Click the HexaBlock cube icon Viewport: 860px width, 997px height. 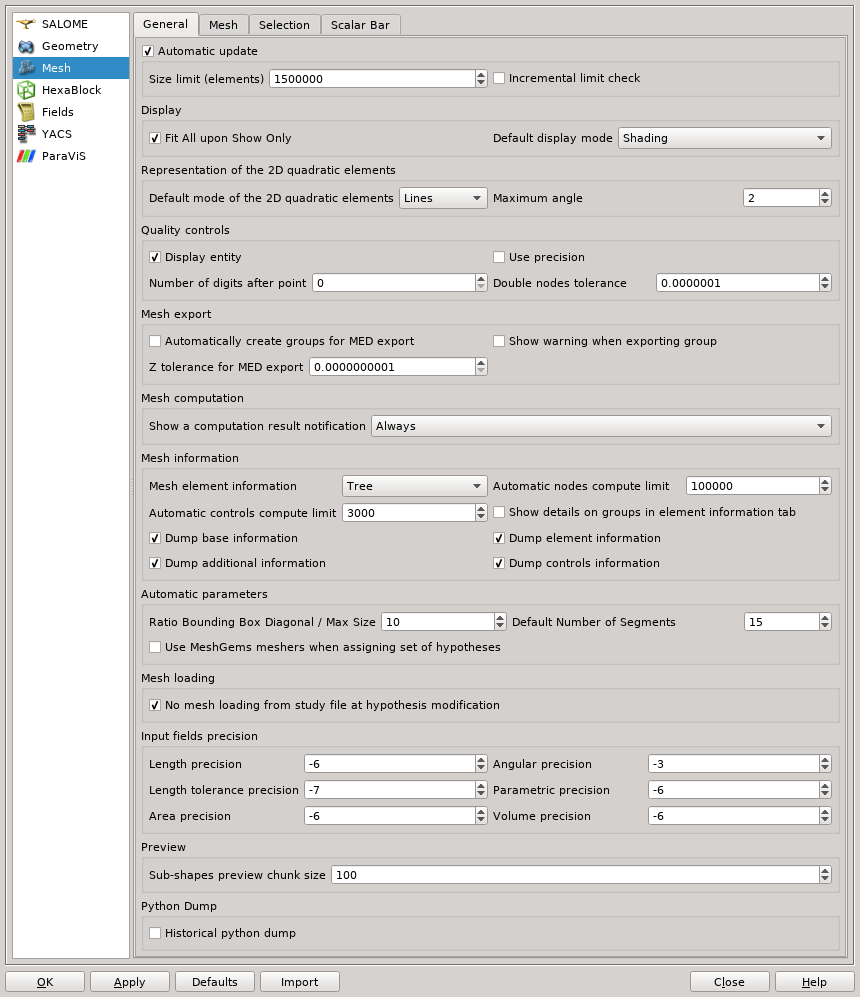point(26,90)
